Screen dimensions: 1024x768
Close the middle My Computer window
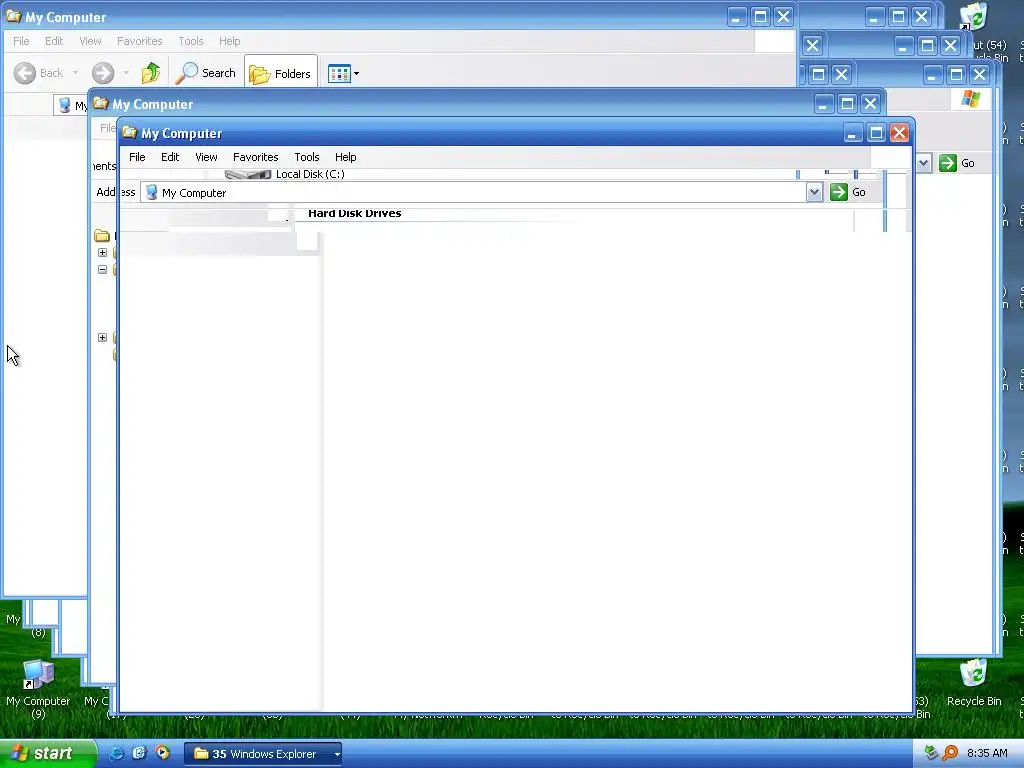click(x=871, y=103)
